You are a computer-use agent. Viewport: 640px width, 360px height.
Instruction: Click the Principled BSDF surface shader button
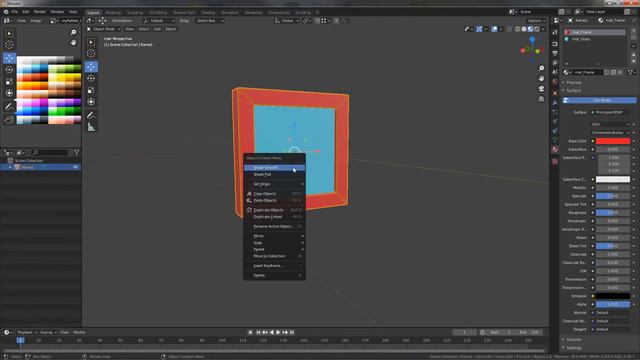coord(610,112)
